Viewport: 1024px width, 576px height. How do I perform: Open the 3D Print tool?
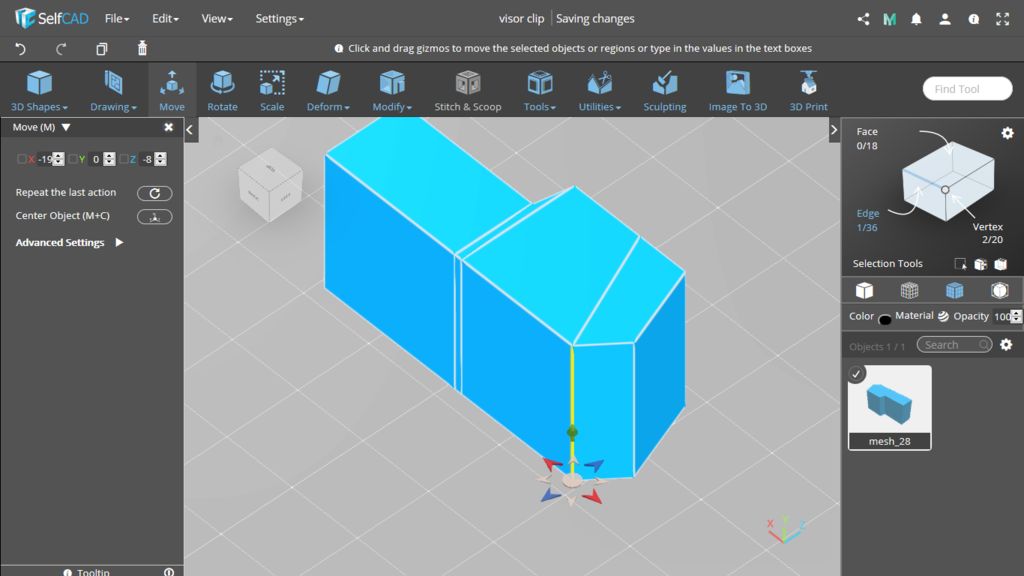click(x=808, y=90)
